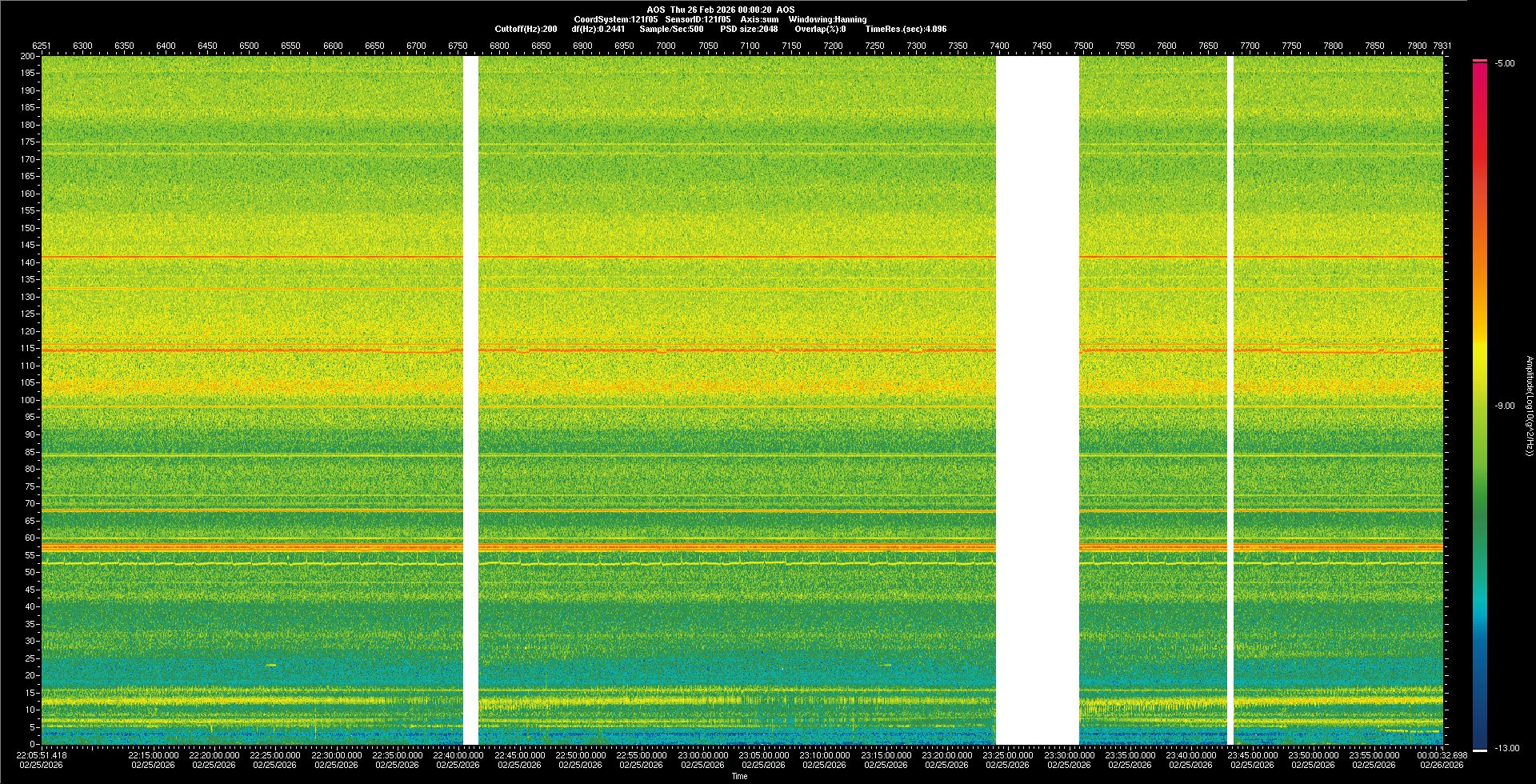Click the narrow white gap near 22:41
The height and width of the screenshot is (784, 1536).
pos(470,400)
